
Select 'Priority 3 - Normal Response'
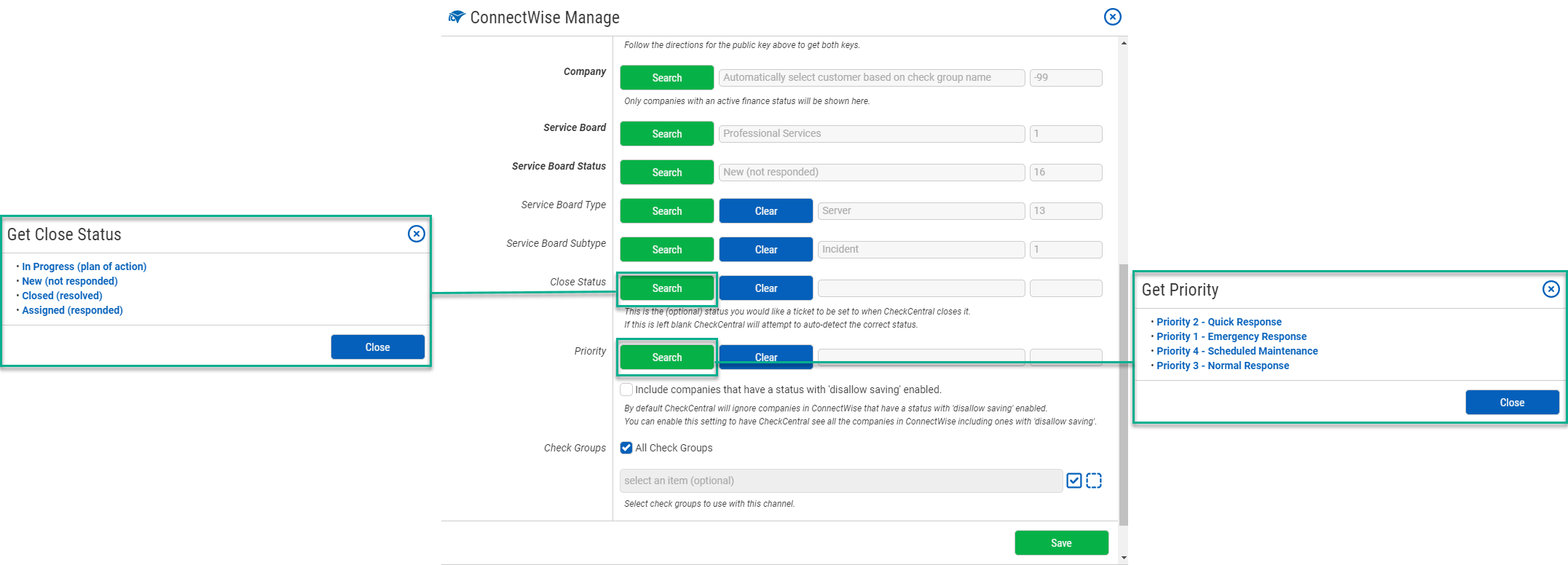[1248, 366]
